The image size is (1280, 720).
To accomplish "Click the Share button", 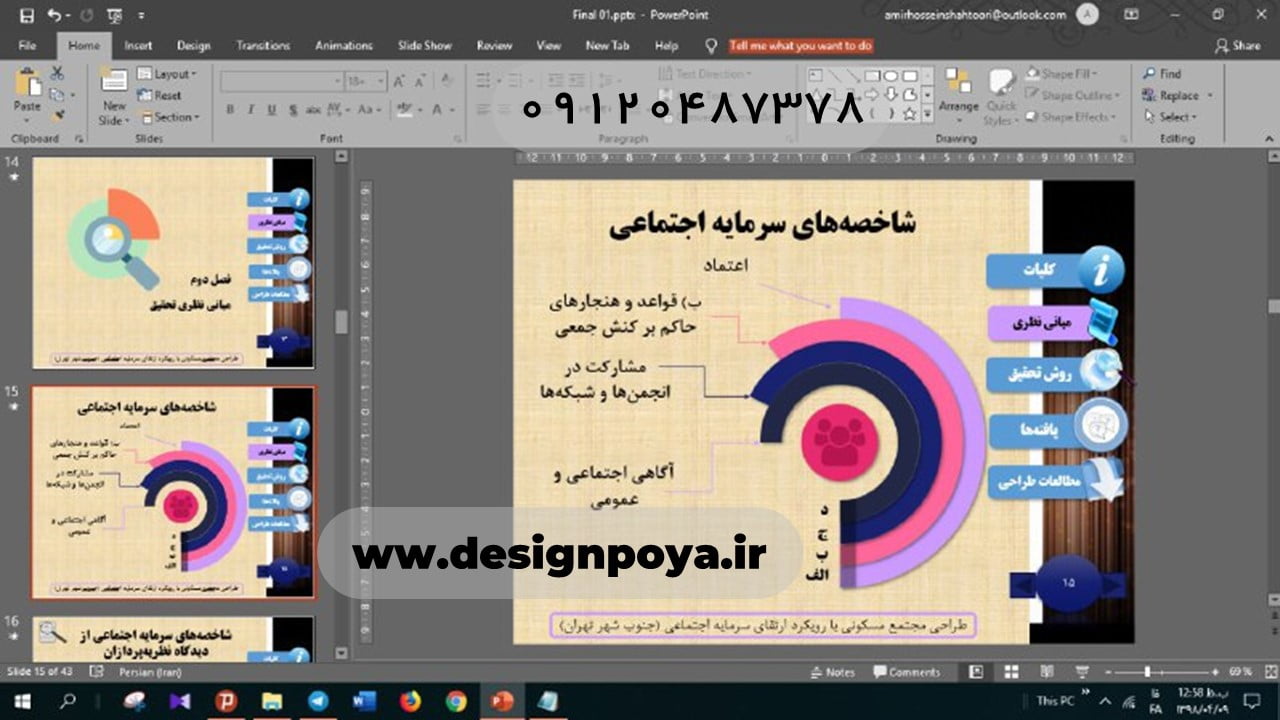I will point(1237,45).
